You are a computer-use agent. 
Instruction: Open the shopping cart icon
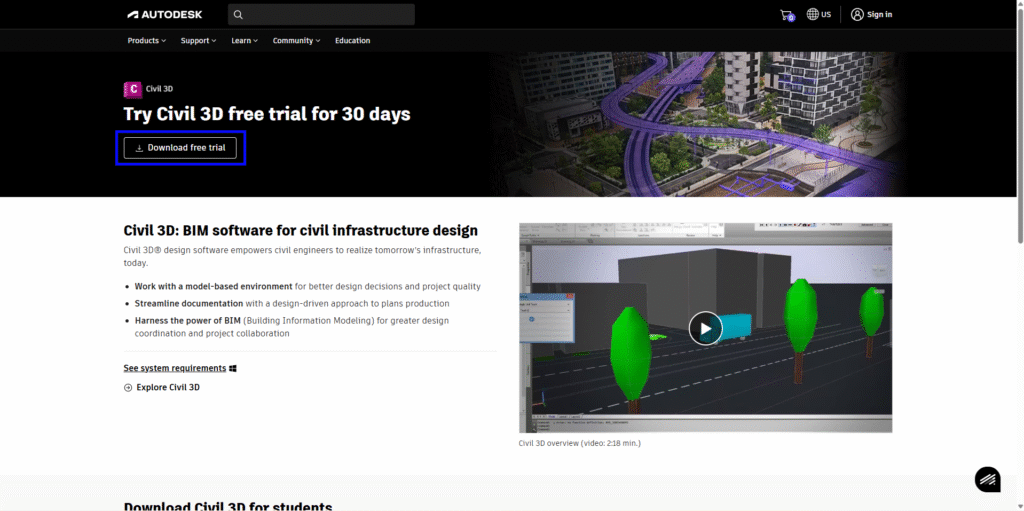click(786, 15)
